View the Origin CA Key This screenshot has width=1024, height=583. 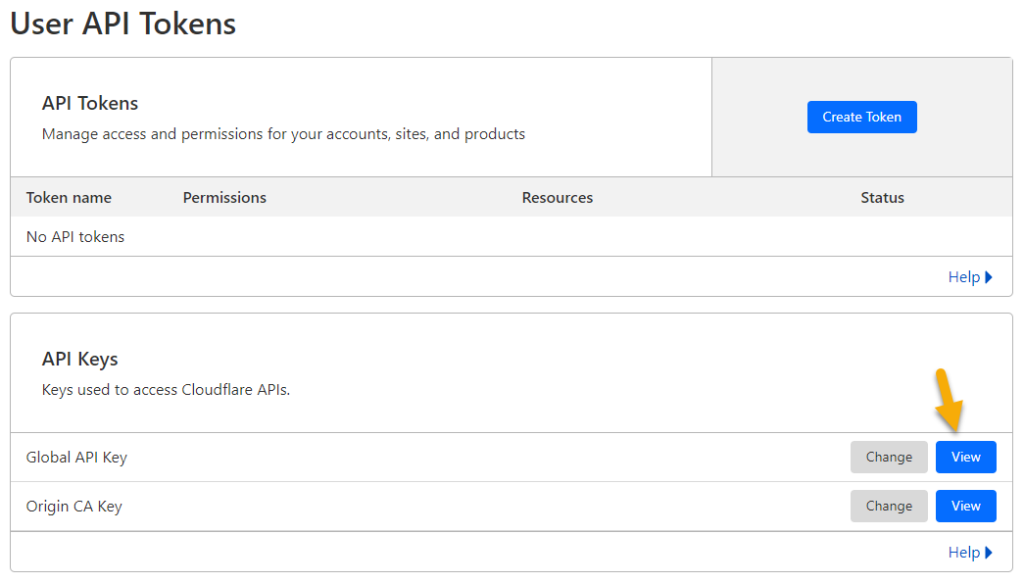(965, 506)
